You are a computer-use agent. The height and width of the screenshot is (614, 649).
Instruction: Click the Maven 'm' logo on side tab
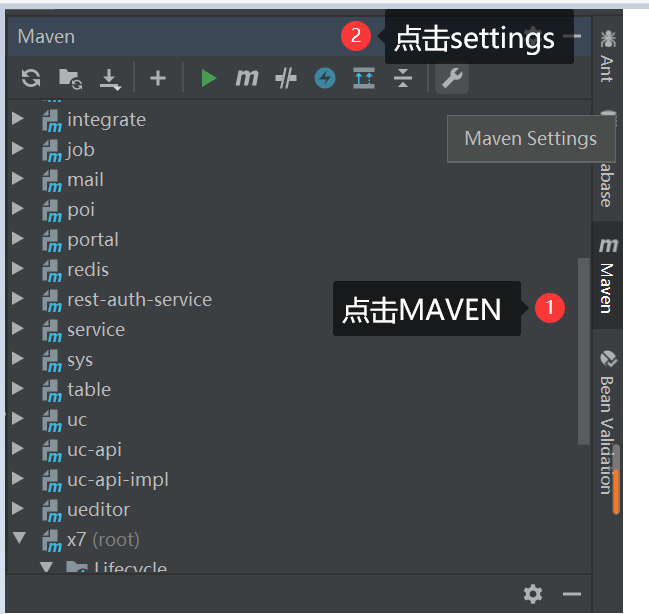(x=608, y=245)
